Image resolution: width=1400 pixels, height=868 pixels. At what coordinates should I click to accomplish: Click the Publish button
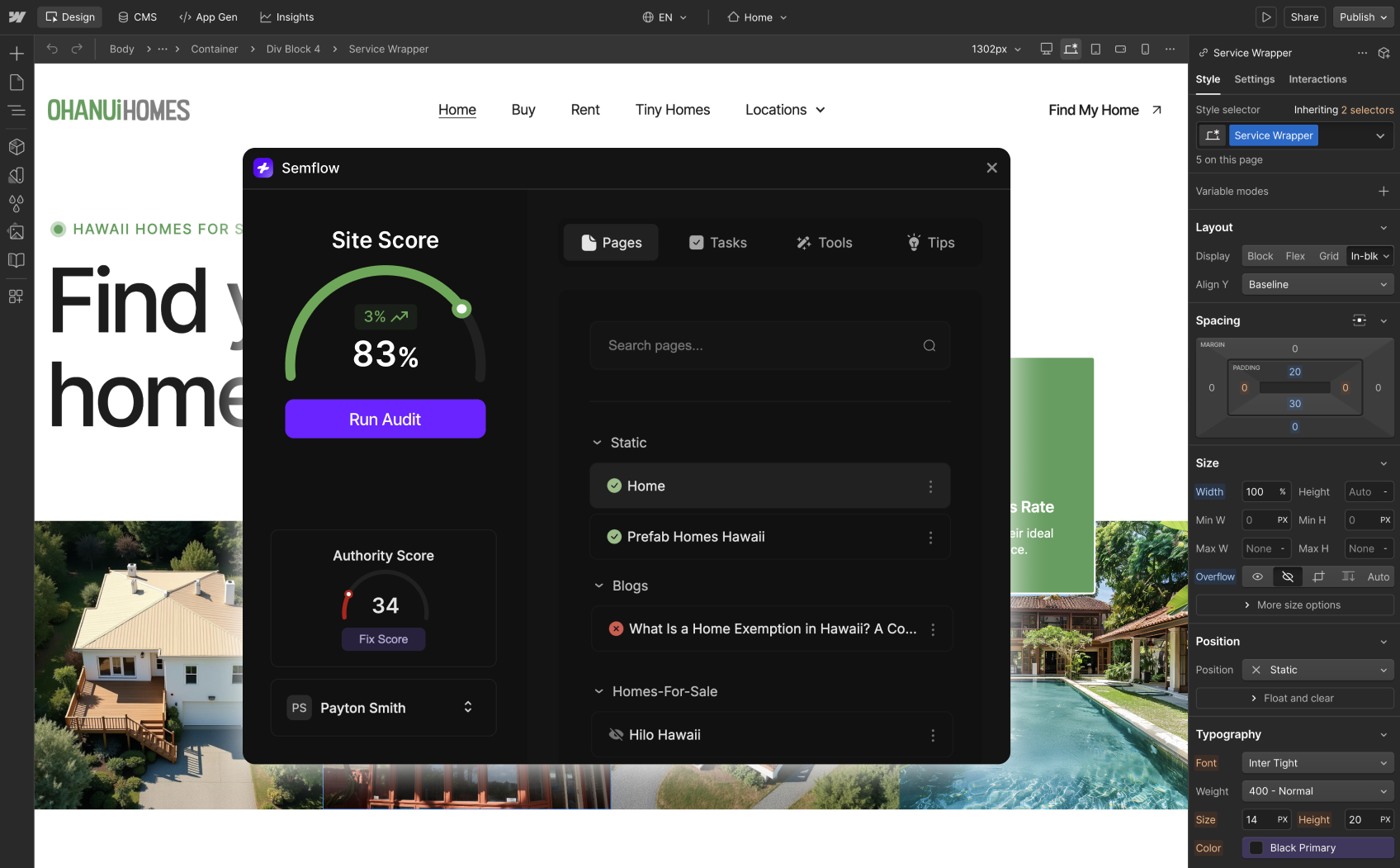[1363, 17]
